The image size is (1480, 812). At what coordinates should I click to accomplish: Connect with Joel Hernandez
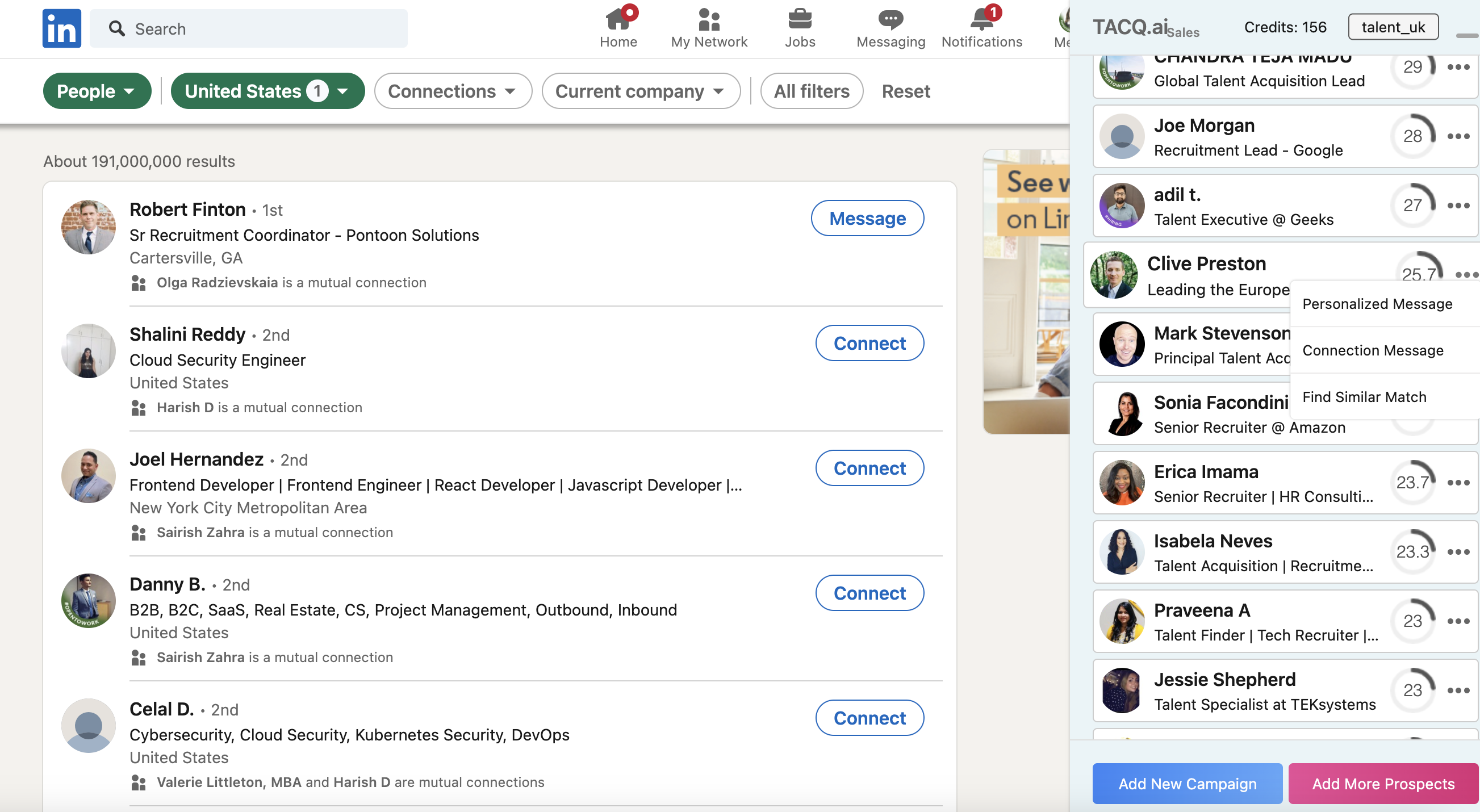(x=869, y=468)
